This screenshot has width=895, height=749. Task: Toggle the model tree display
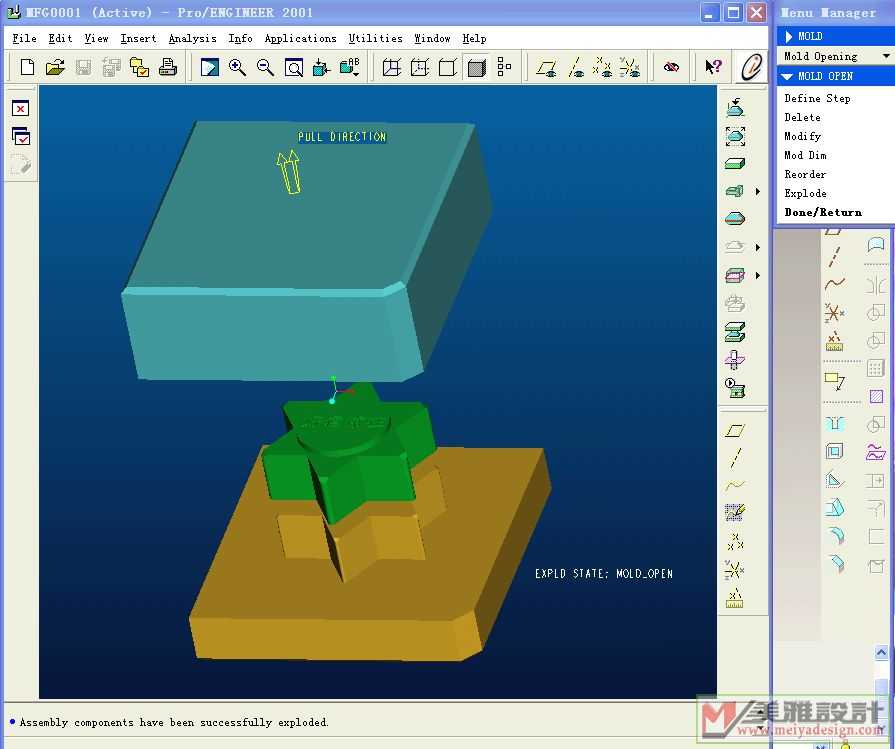[504, 67]
